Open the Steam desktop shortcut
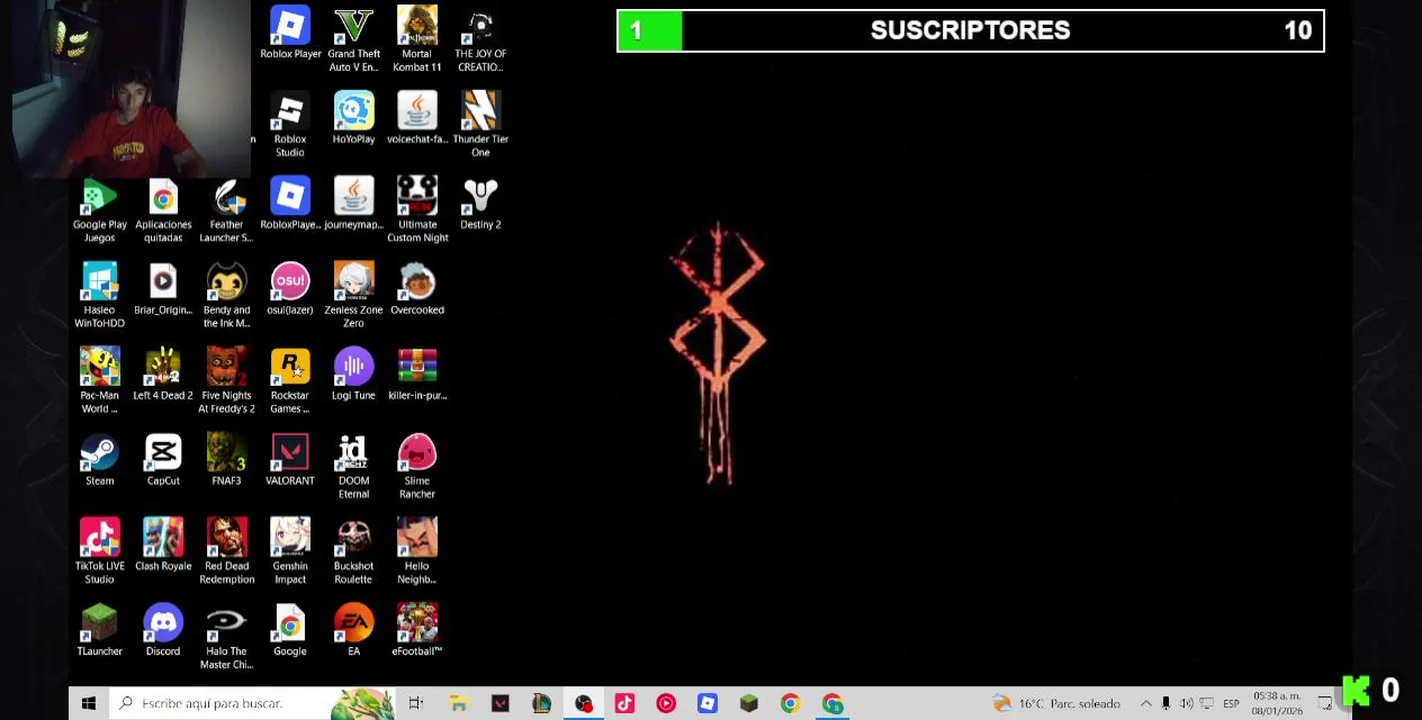1422x720 pixels. 99,460
